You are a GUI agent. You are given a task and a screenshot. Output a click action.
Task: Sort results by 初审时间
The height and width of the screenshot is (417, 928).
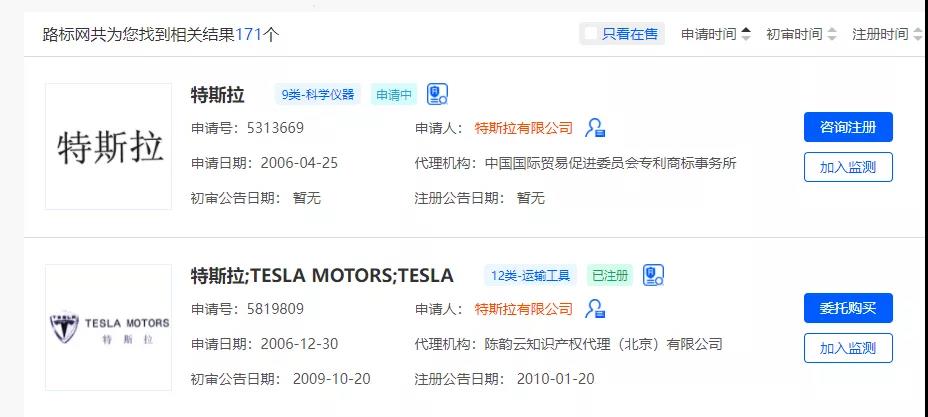pyautogui.click(x=801, y=34)
